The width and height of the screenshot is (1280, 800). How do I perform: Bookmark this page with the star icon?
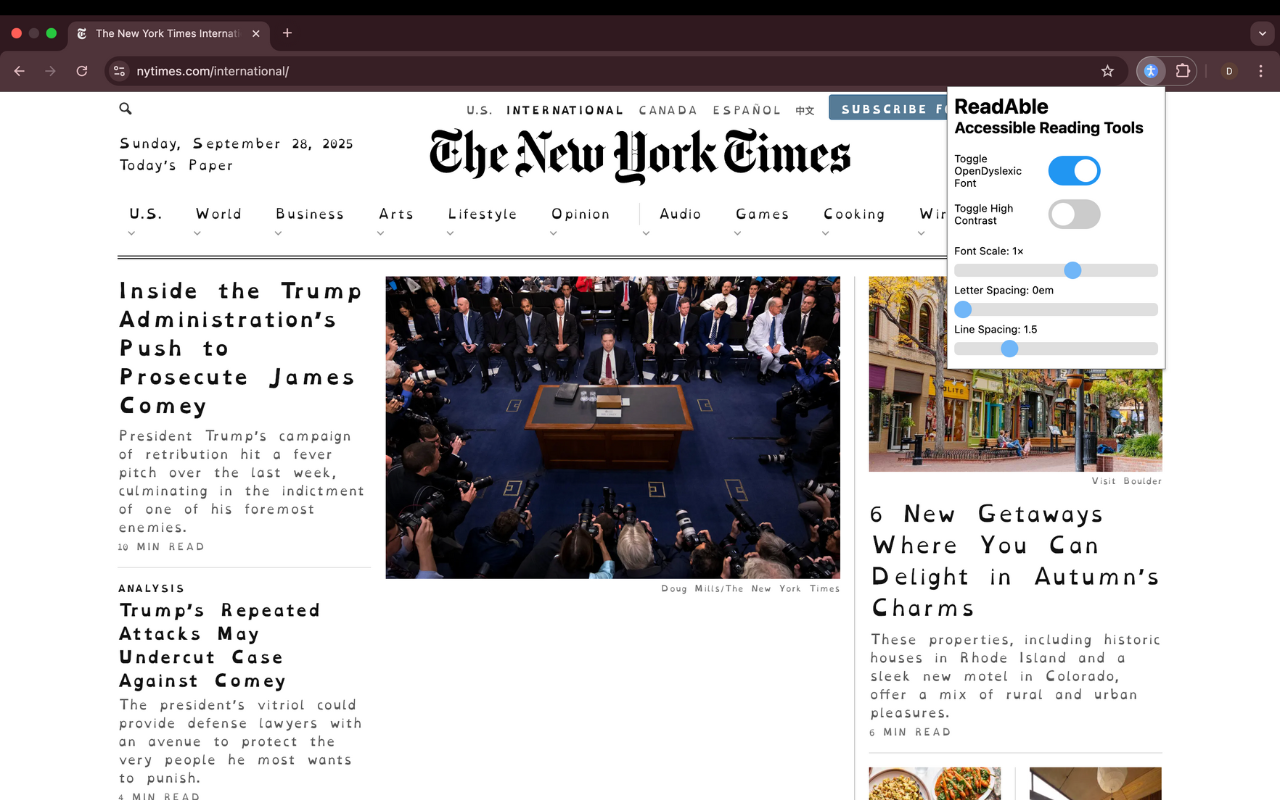(x=1107, y=71)
